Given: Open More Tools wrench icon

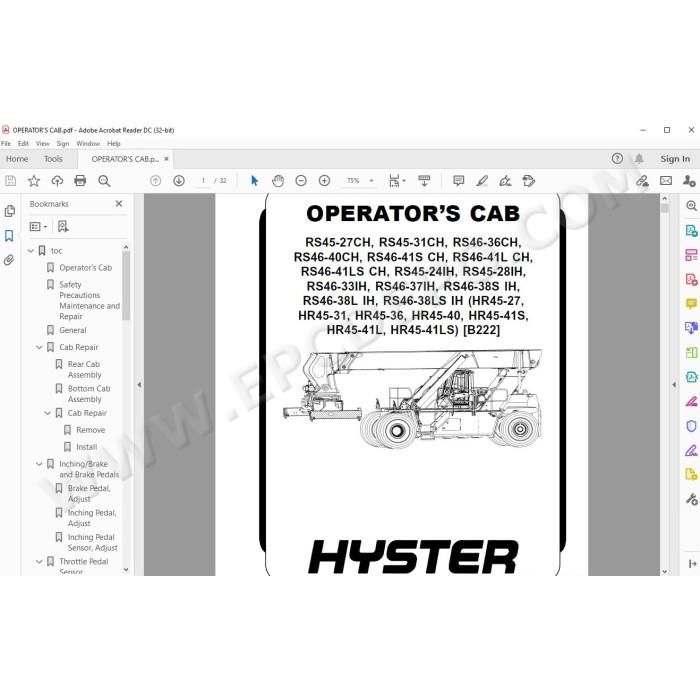Looking at the screenshot, I should click(x=692, y=499).
